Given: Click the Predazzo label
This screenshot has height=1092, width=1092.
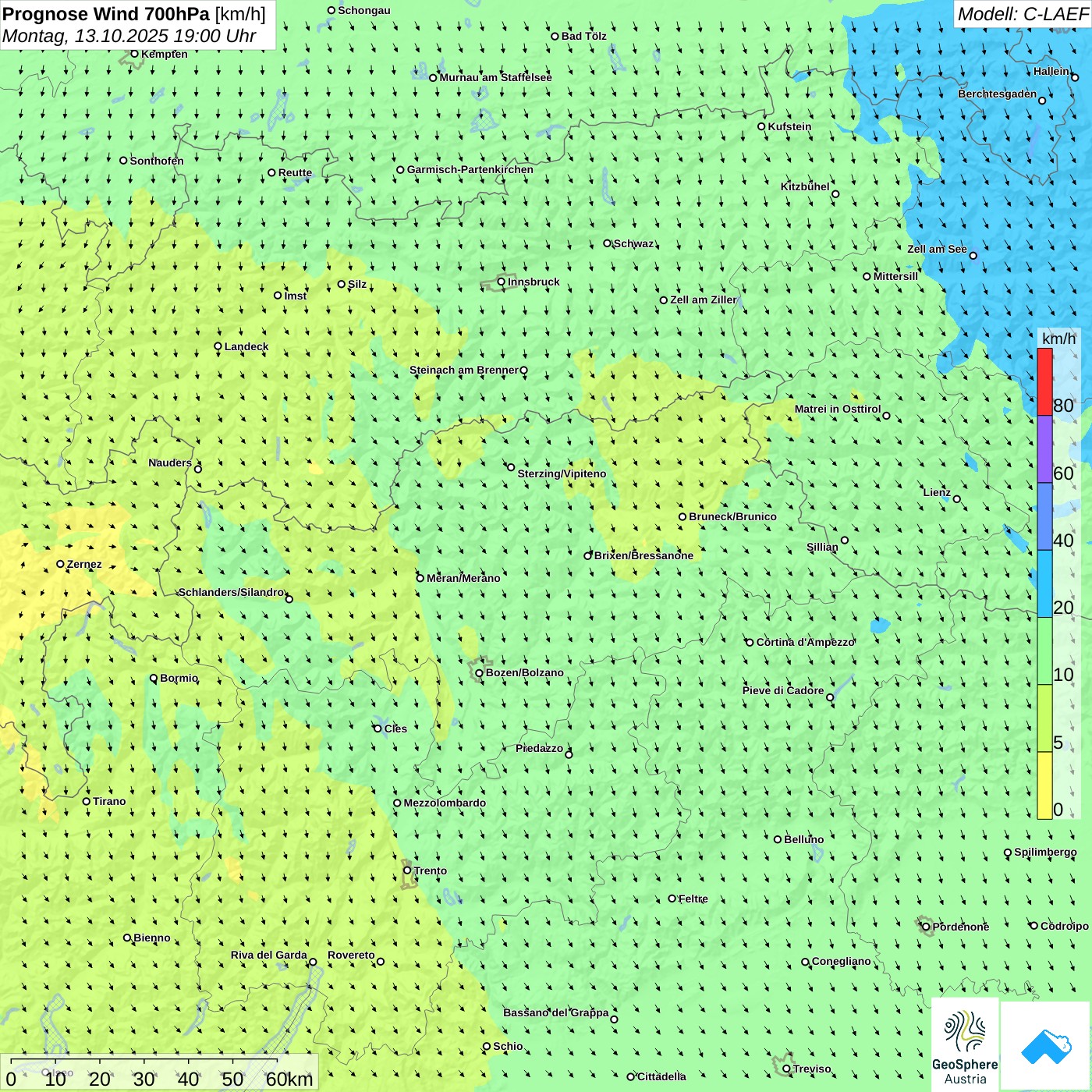Looking at the screenshot, I should tap(539, 748).
